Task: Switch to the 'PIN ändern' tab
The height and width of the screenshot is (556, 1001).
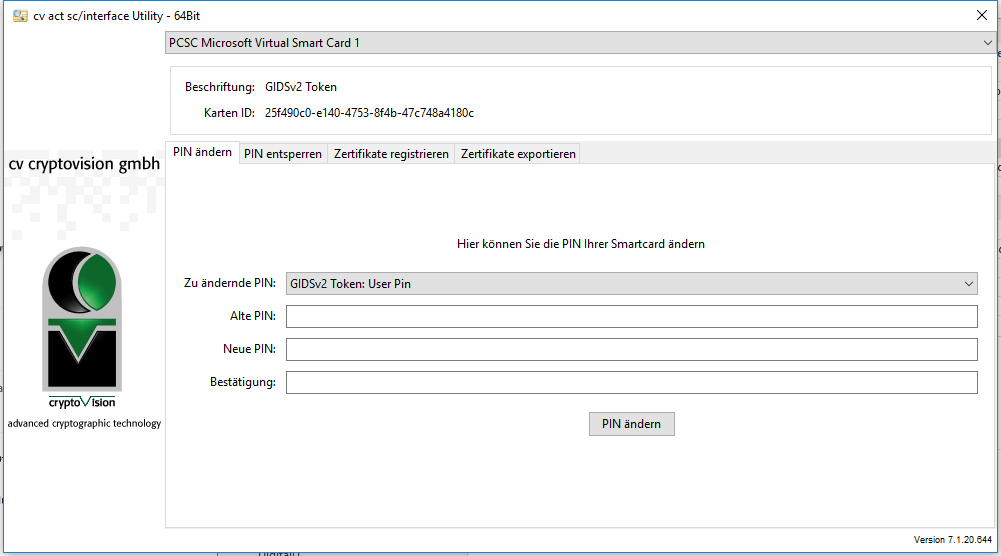Action: coord(202,153)
